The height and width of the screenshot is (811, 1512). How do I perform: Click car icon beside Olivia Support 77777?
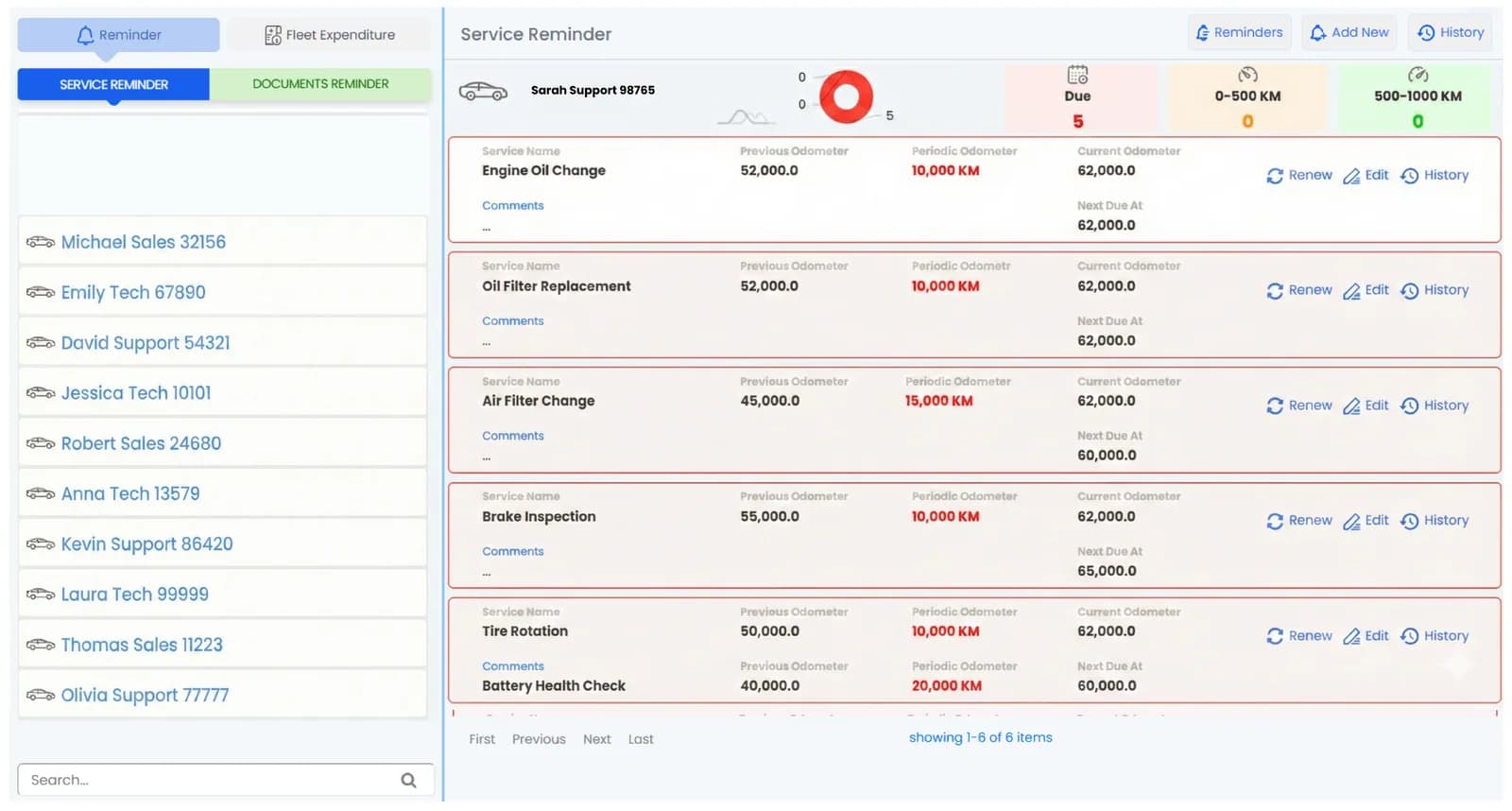click(41, 695)
